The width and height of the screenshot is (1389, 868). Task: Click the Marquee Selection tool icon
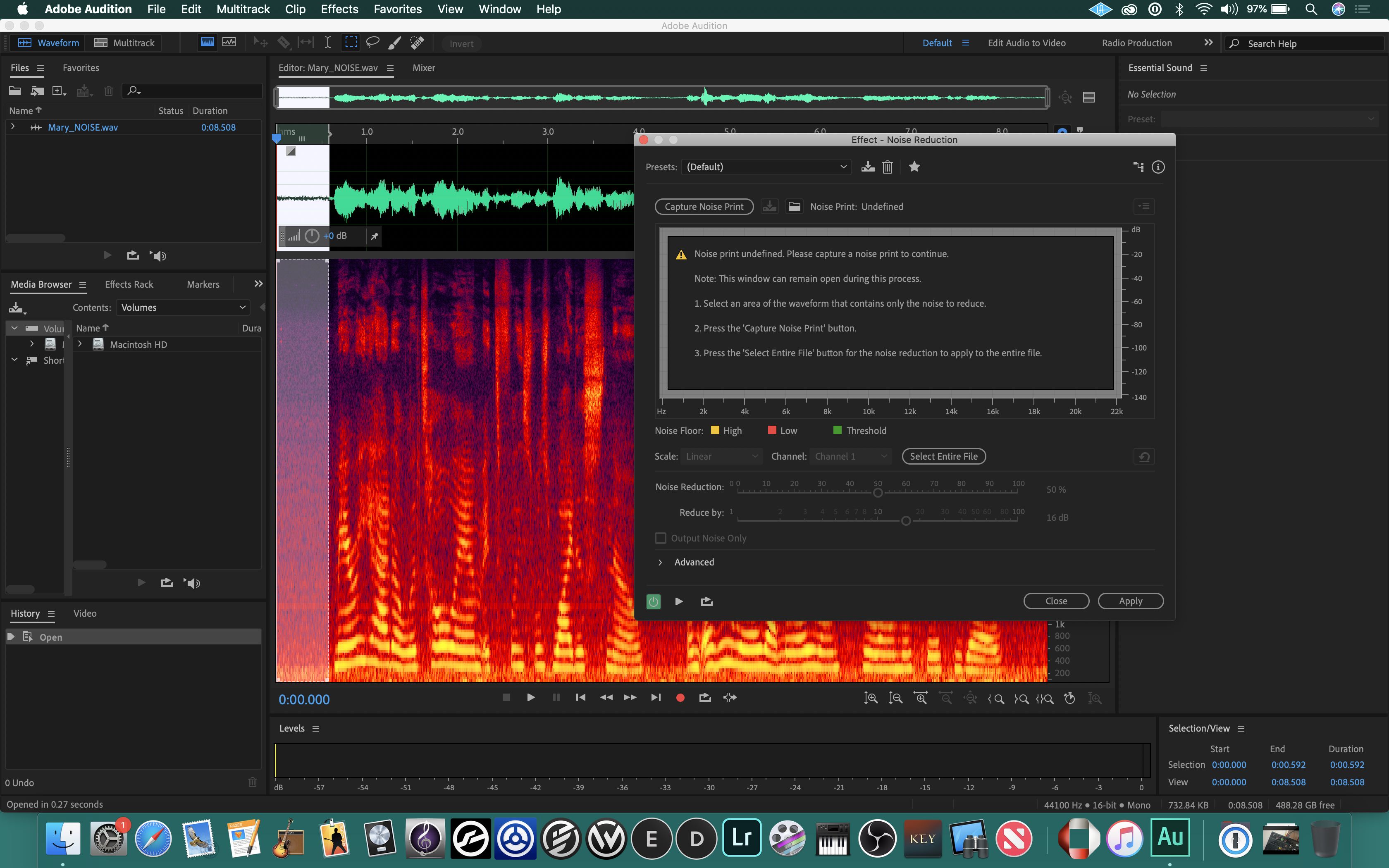350,43
